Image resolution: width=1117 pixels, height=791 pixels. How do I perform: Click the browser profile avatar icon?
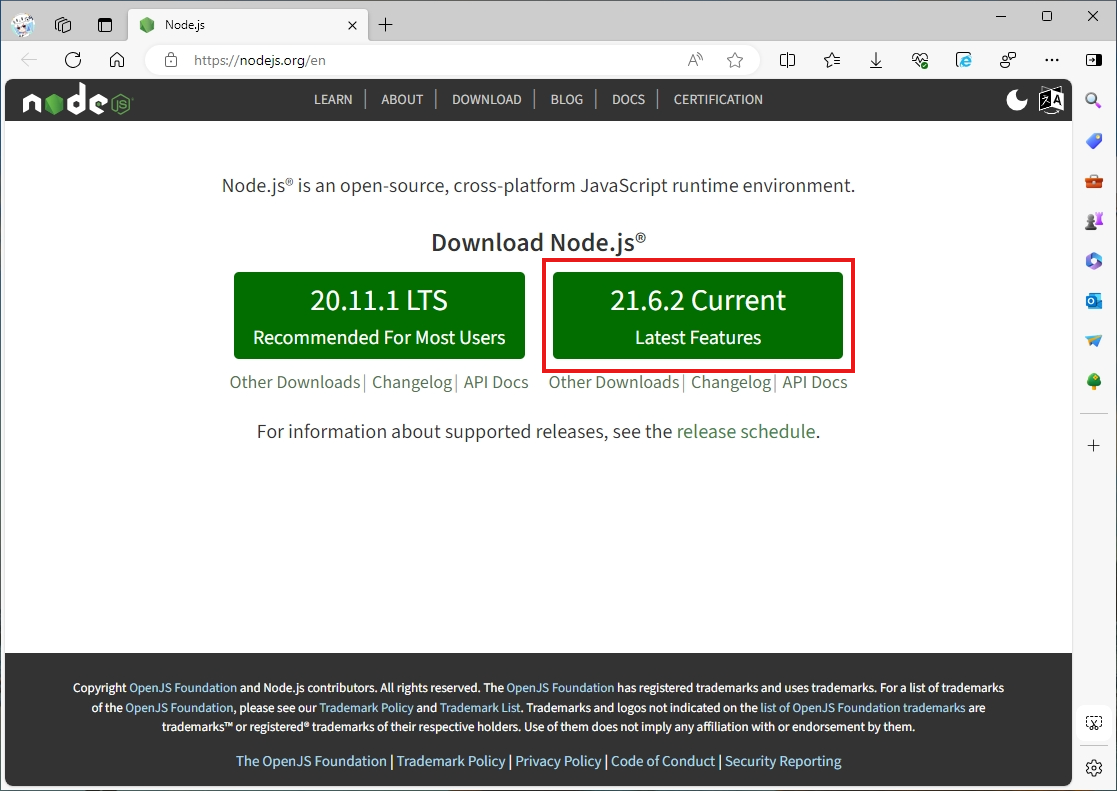tap(24, 25)
